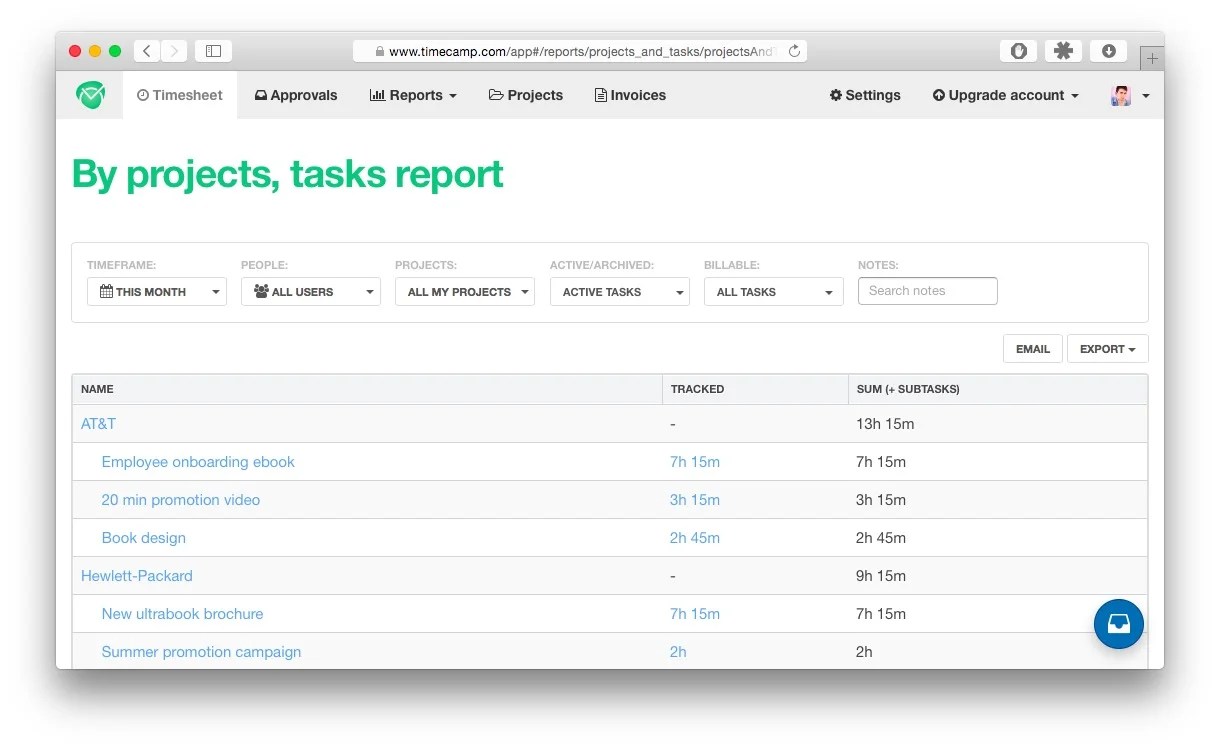Reload the page with the browser refresh icon
Screen dimensions: 1220x749
pos(793,51)
